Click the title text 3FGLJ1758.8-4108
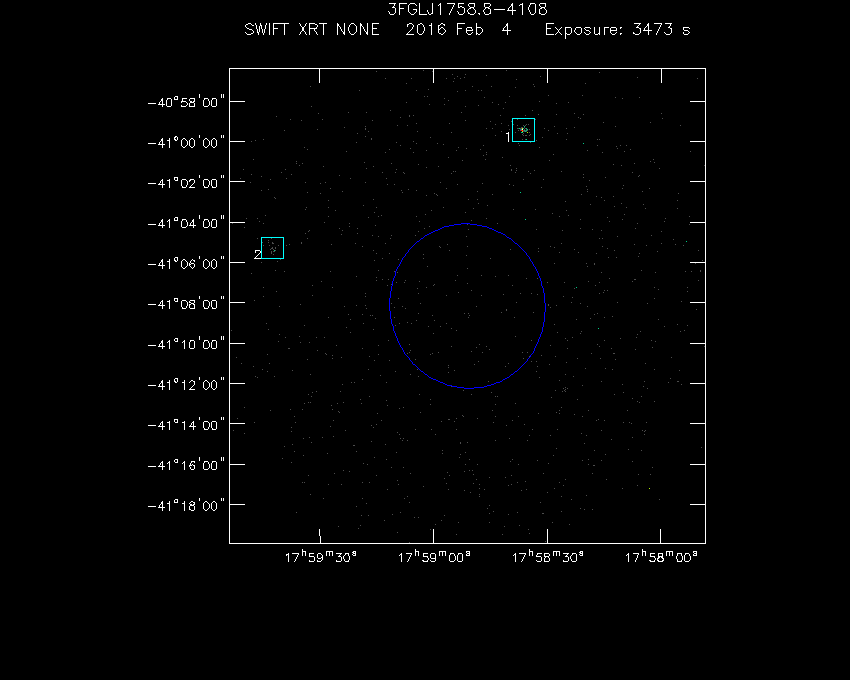 tap(467, 9)
